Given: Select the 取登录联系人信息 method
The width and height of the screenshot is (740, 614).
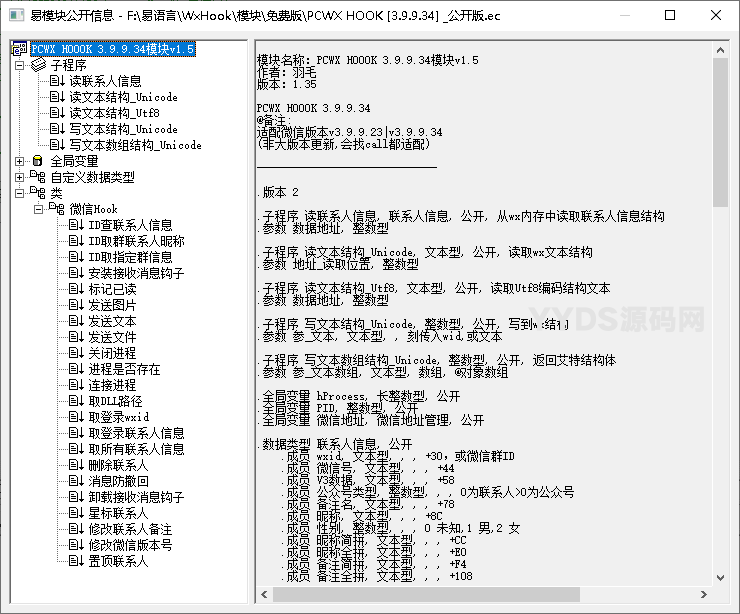Looking at the screenshot, I should pos(136,433).
